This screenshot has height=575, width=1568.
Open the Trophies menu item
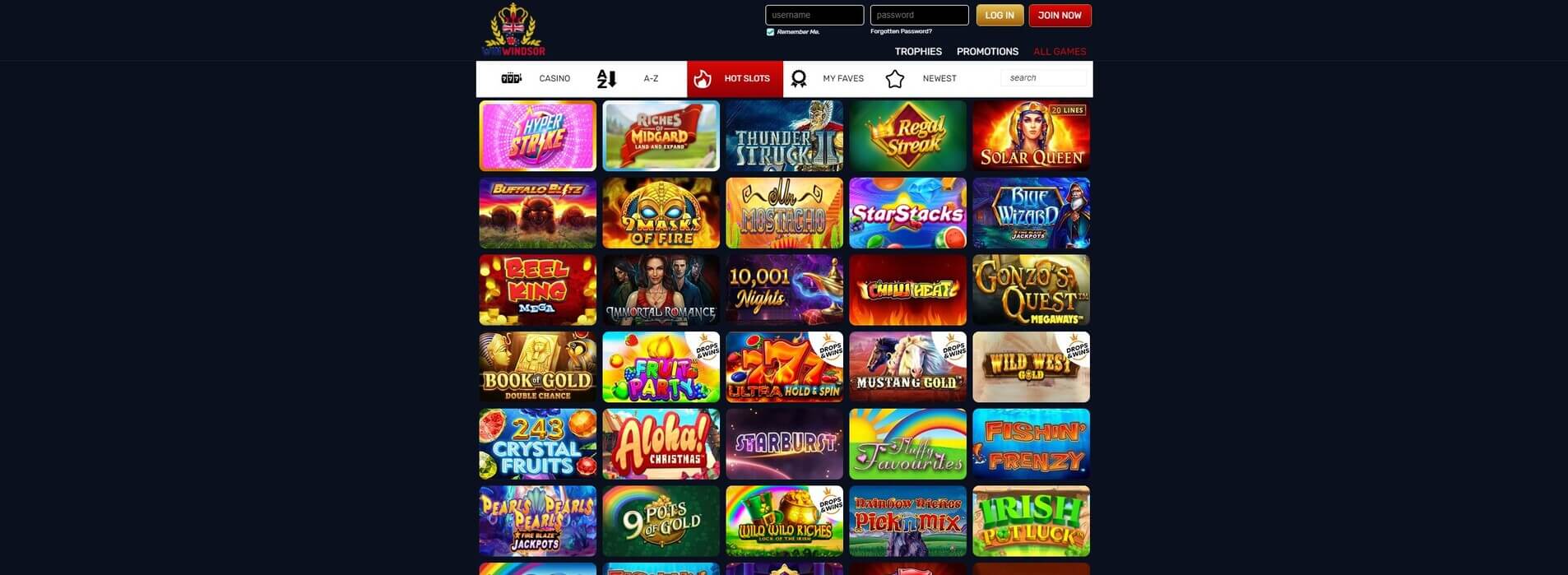(918, 51)
